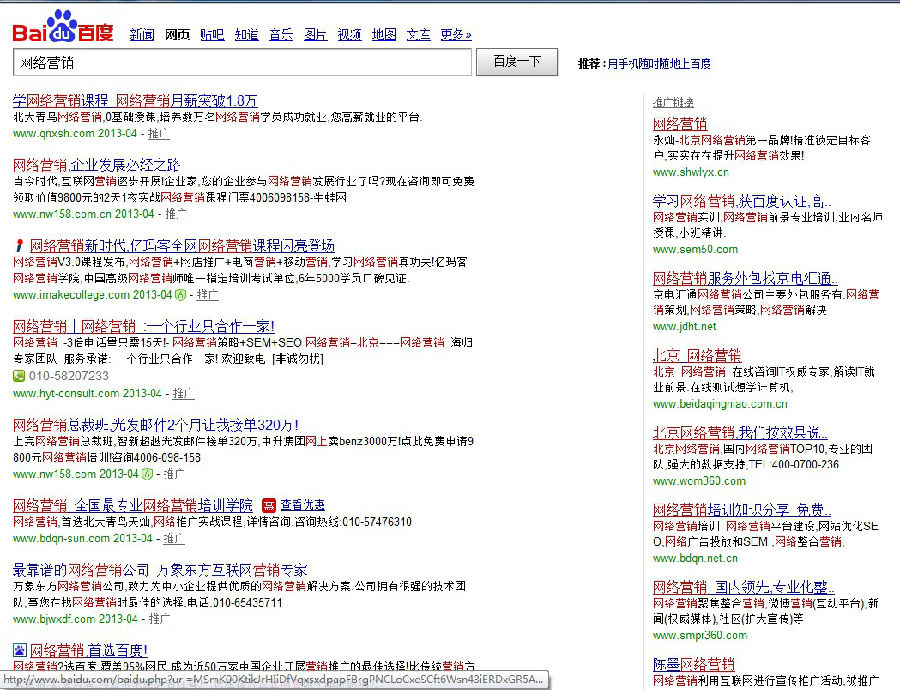Click the 推广链接 header in sidebar
Screen dimensions: 900x690
(673, 103)
